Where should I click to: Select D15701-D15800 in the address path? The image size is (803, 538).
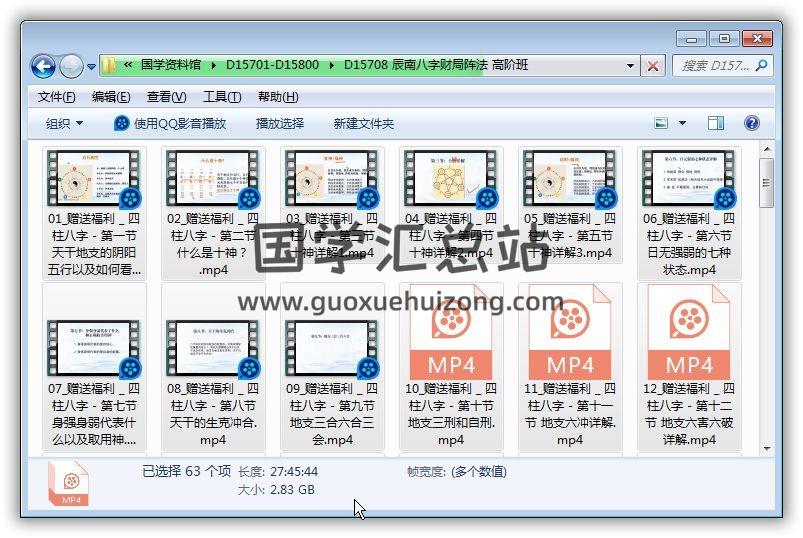272,65
